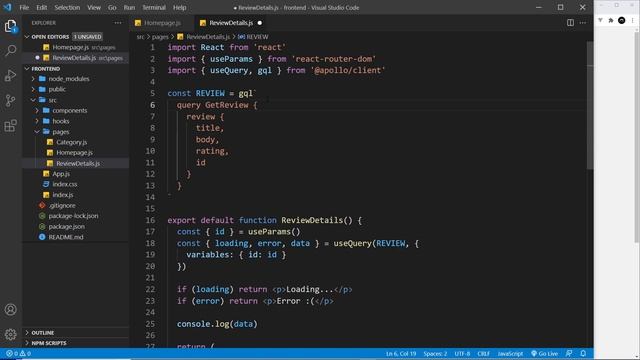Screen dimensions: 640x360
Task: Change the JavaScript language mode status
Action: pos(510,353)
